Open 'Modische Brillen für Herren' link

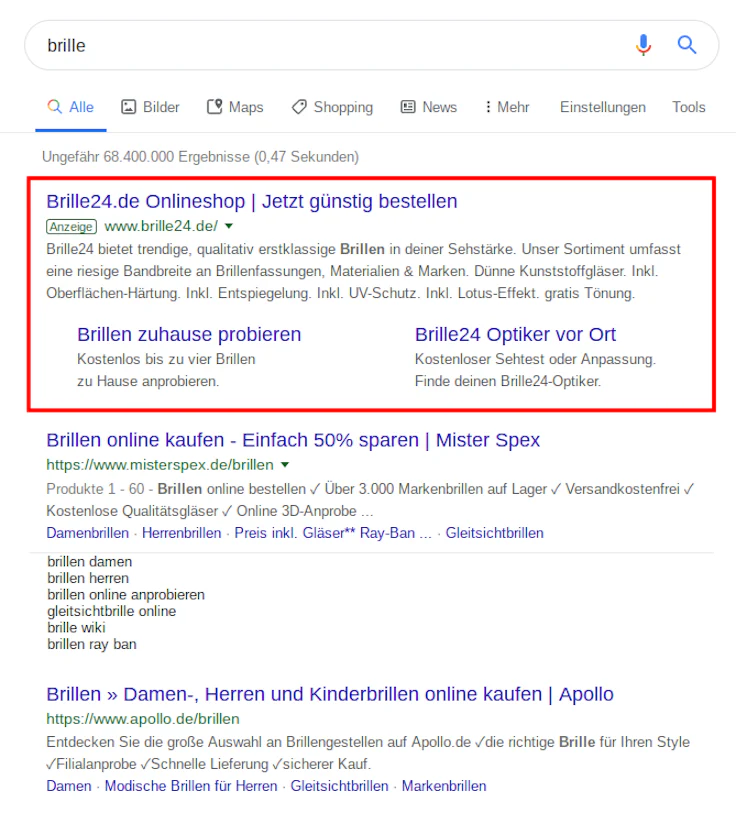191,786
